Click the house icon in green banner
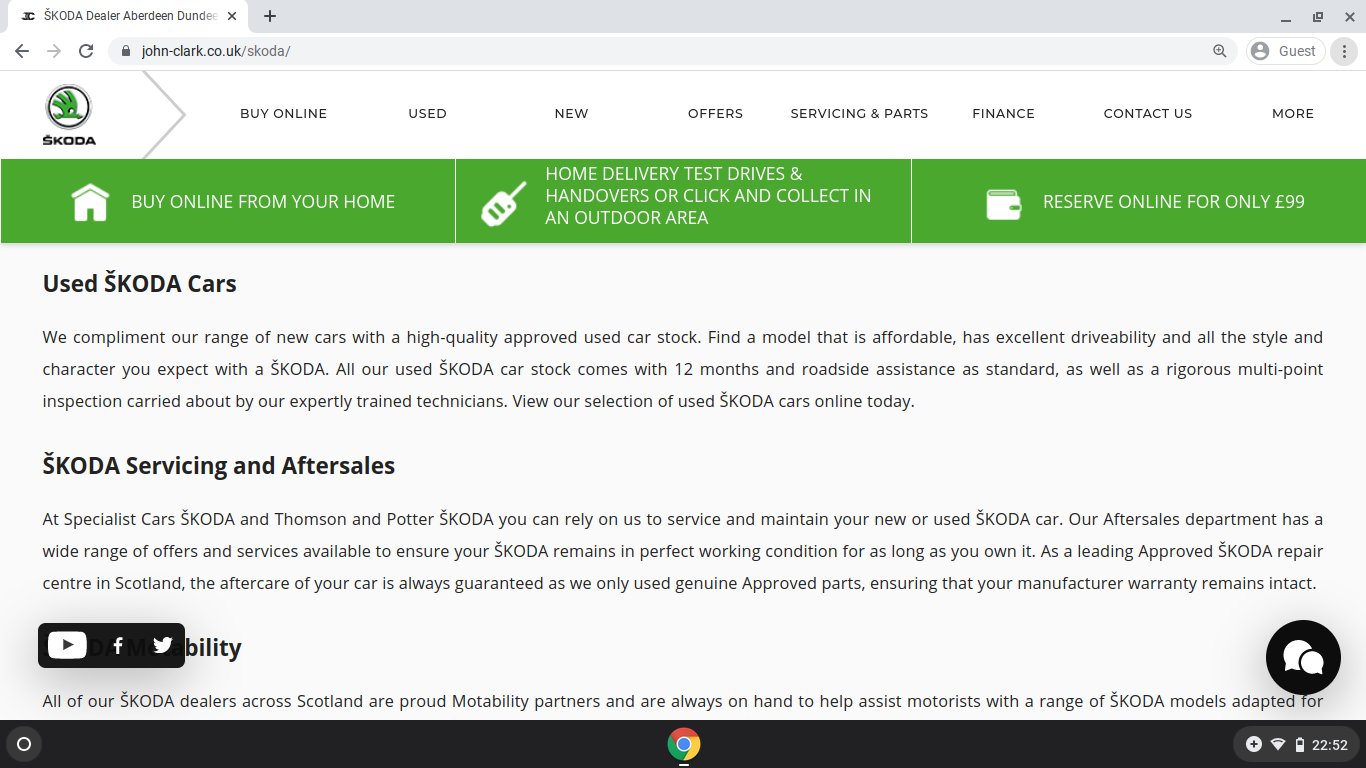 [x=90, y=202]
